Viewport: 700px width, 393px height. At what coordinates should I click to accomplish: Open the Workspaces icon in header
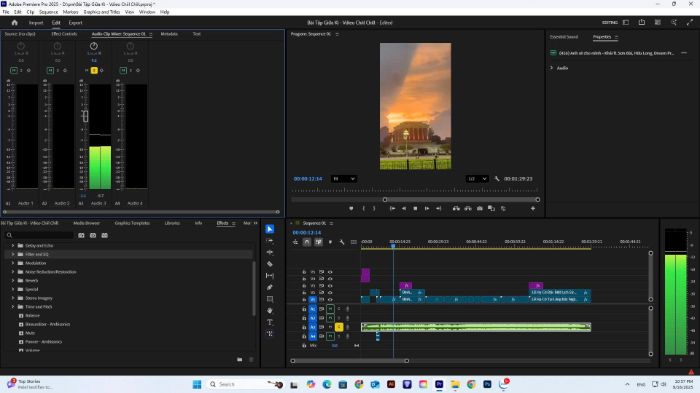(626, 22)
